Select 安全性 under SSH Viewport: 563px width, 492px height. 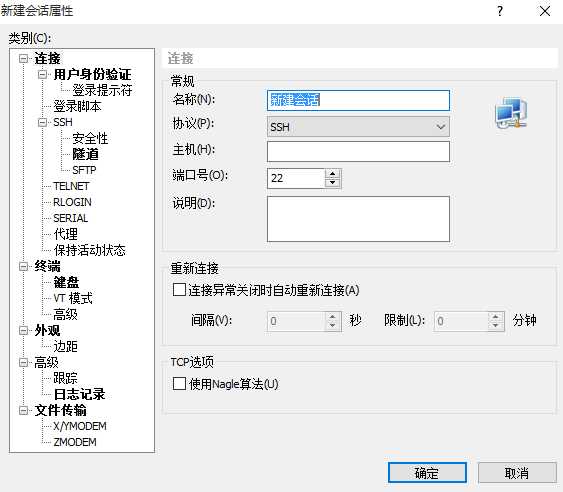pos(90,139)
